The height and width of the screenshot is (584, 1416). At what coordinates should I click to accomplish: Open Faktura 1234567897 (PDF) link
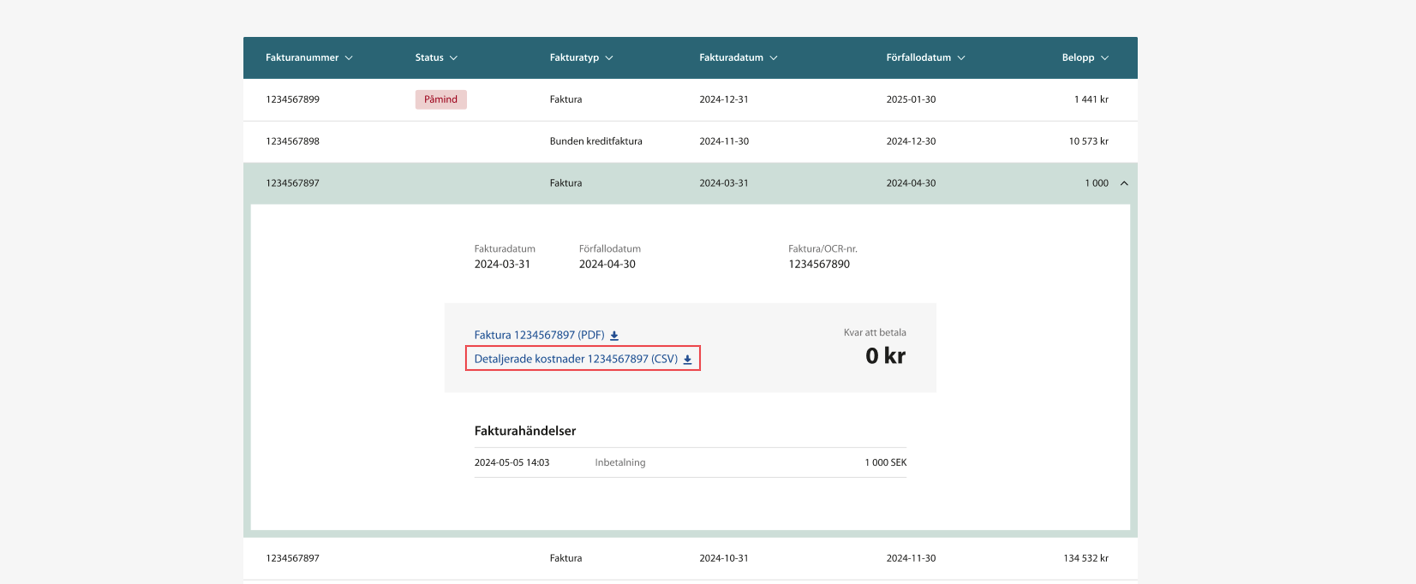point(539,336)
